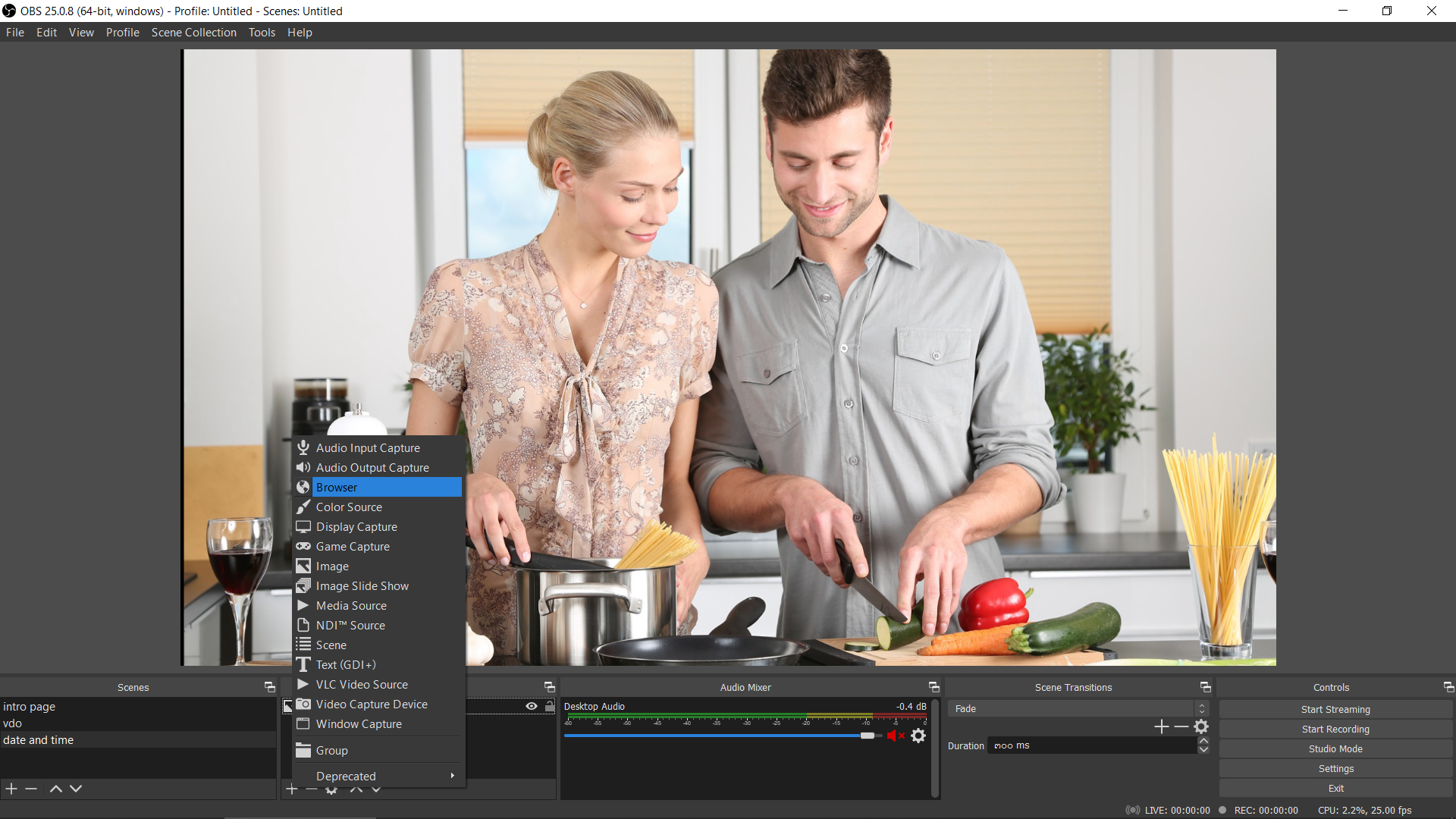
Task: Toggle the lock on the selected source
Action: [x=549, y=706]
